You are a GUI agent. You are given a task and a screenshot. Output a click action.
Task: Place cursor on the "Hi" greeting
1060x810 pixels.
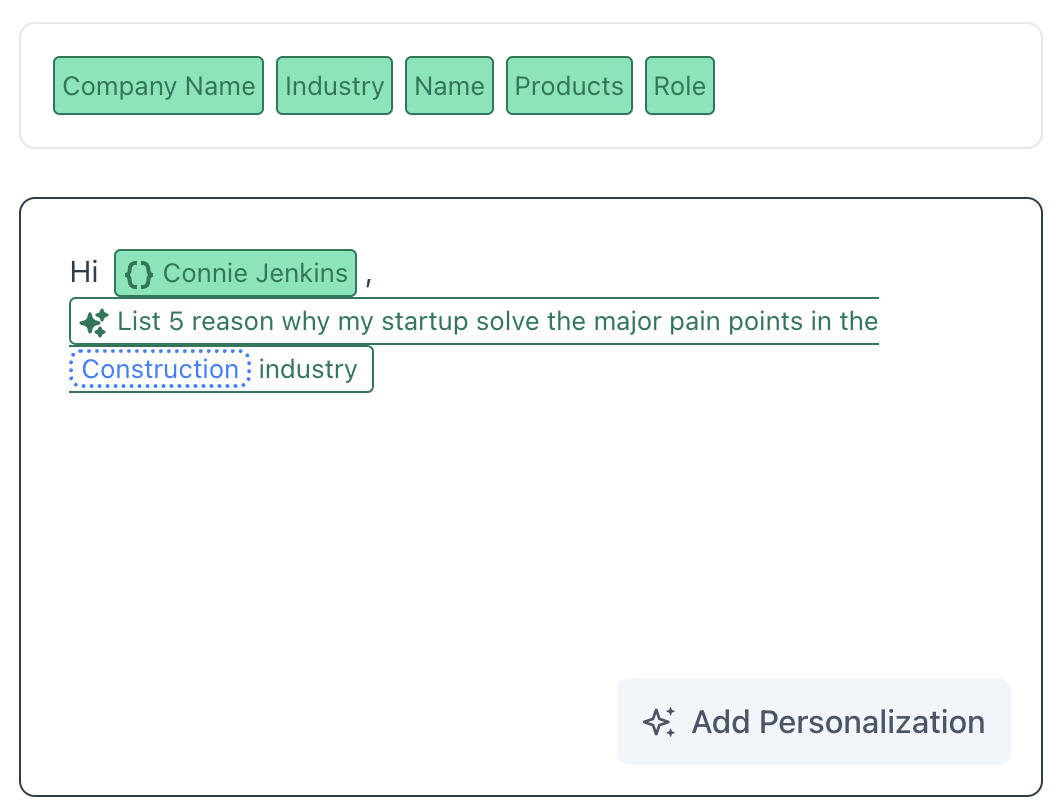tap(84, 272)
